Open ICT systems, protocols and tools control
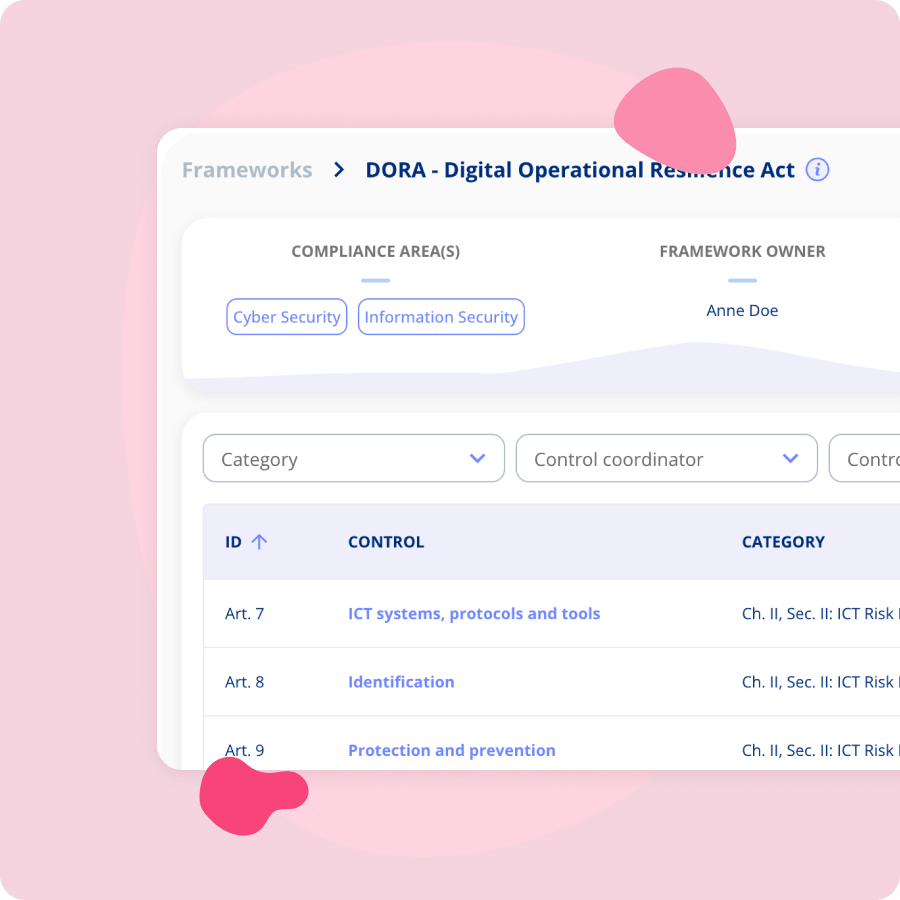 click(x=474, y=614)
